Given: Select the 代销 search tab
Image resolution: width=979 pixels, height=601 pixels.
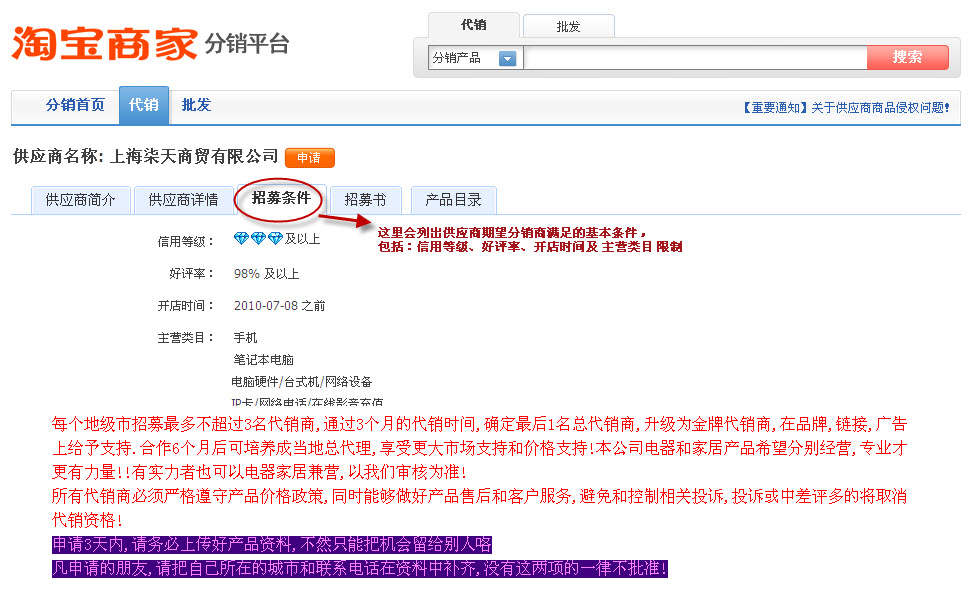Looking at the screenshot, I should pos(473,26).
